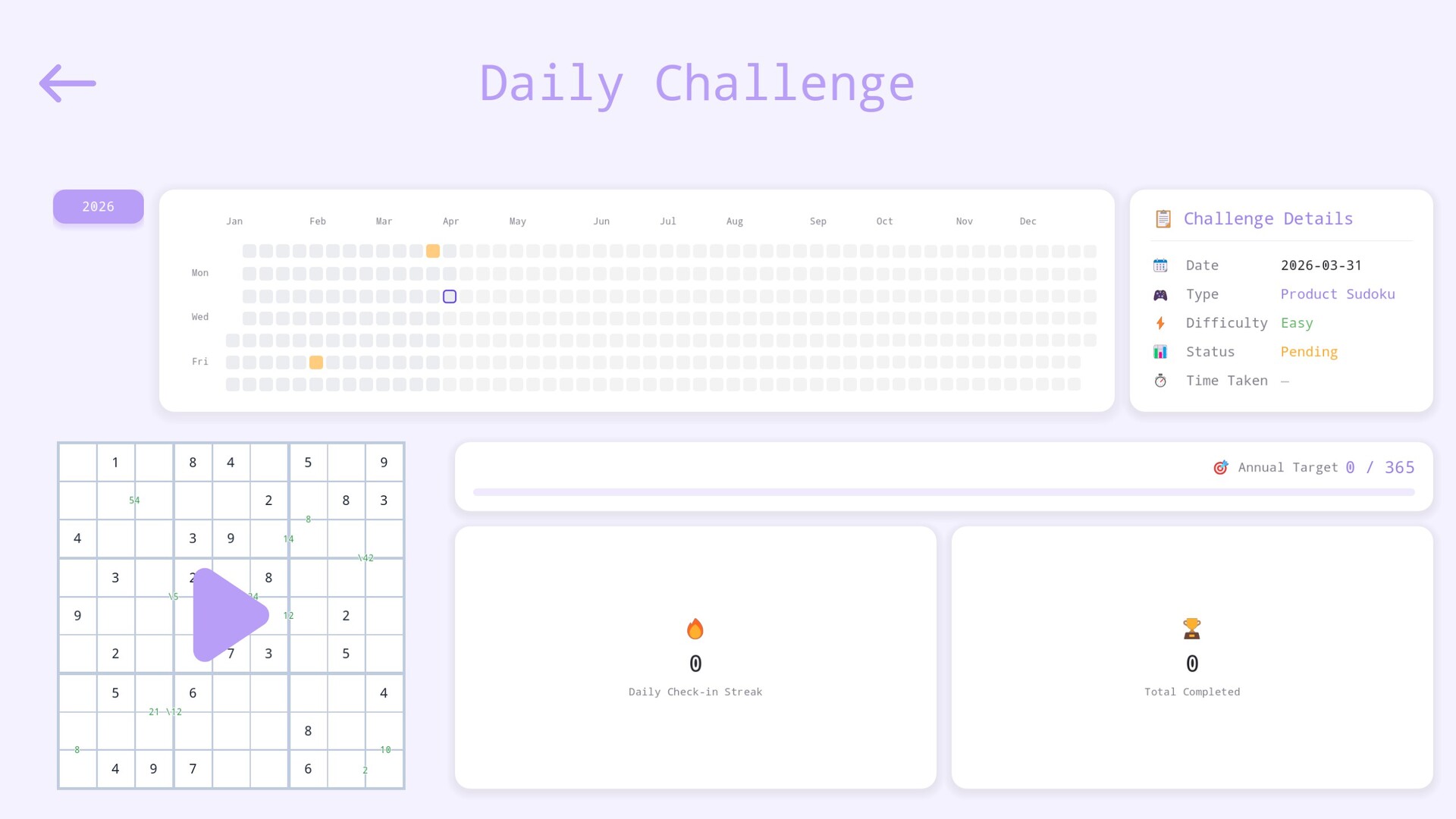Click the Annual Target bullseye icon

[1220, 468]
